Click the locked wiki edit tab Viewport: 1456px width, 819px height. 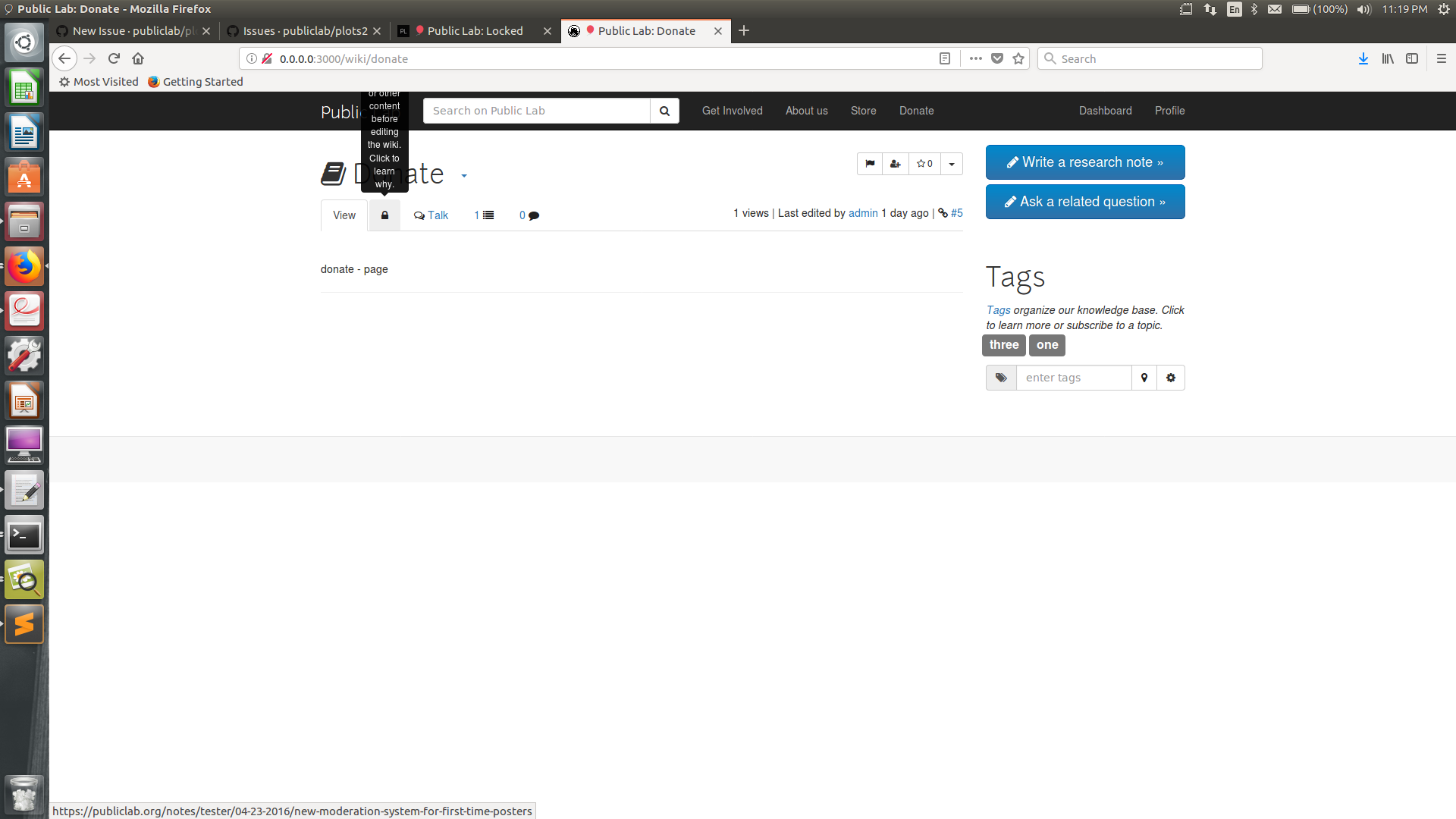click(384, 215)
